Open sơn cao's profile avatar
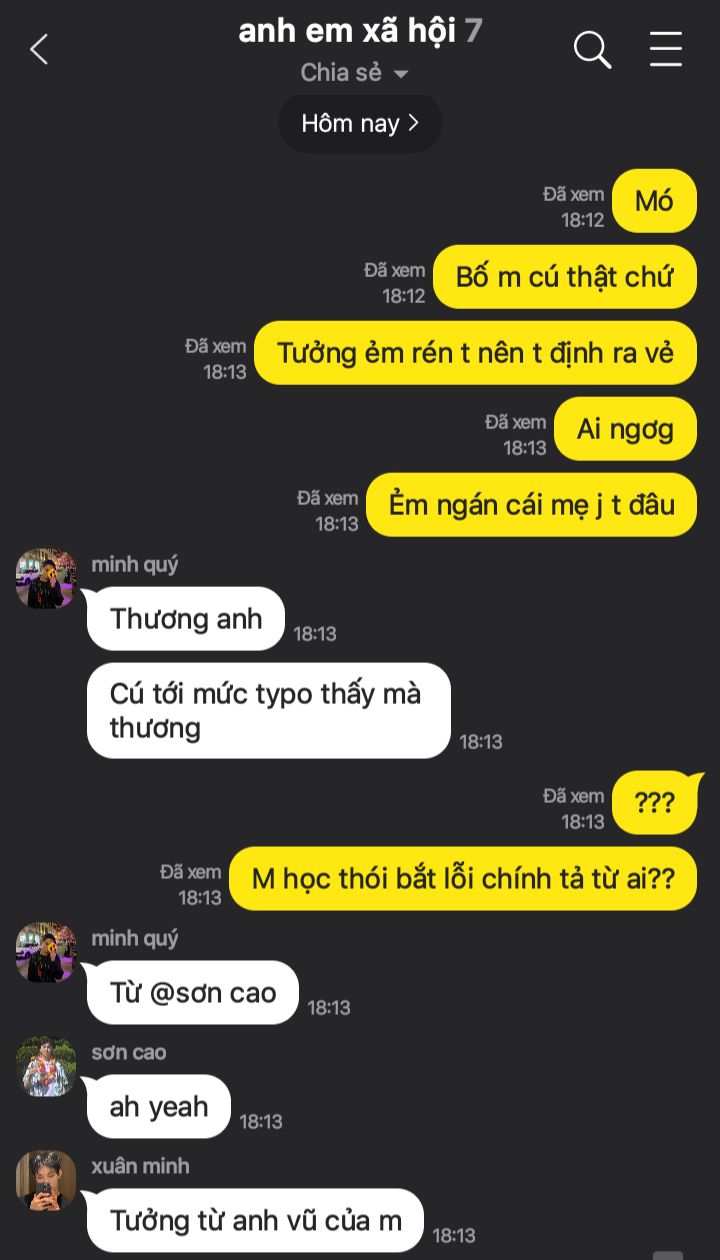The width and height of the screenshot is (720, 1260). 46,1066
